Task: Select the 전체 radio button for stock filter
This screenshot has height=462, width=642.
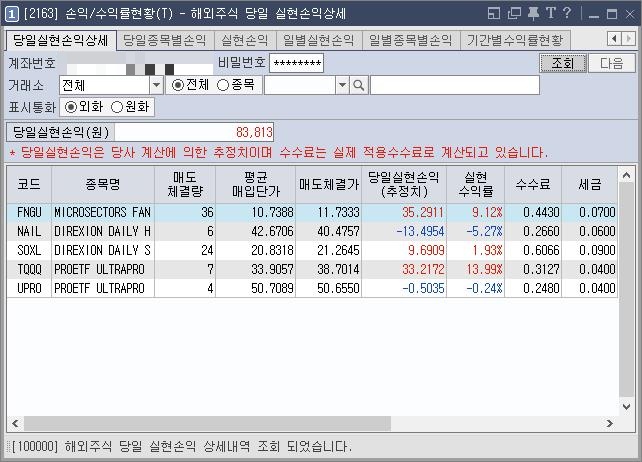Action: pos(178,85)
